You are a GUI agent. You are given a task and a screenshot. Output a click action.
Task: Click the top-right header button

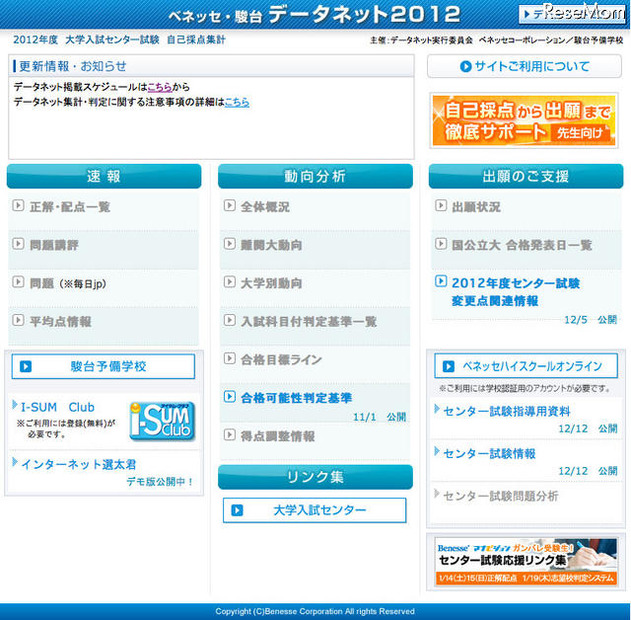tap(571, 14)
